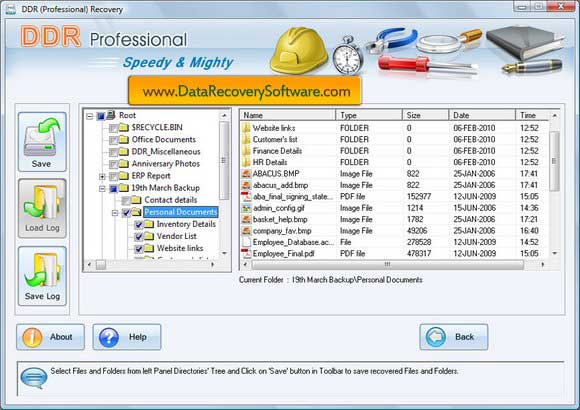The height and width of the screenshot is (410, 580).
Task: Click the size value 152977
Action: tap(420, 196)
